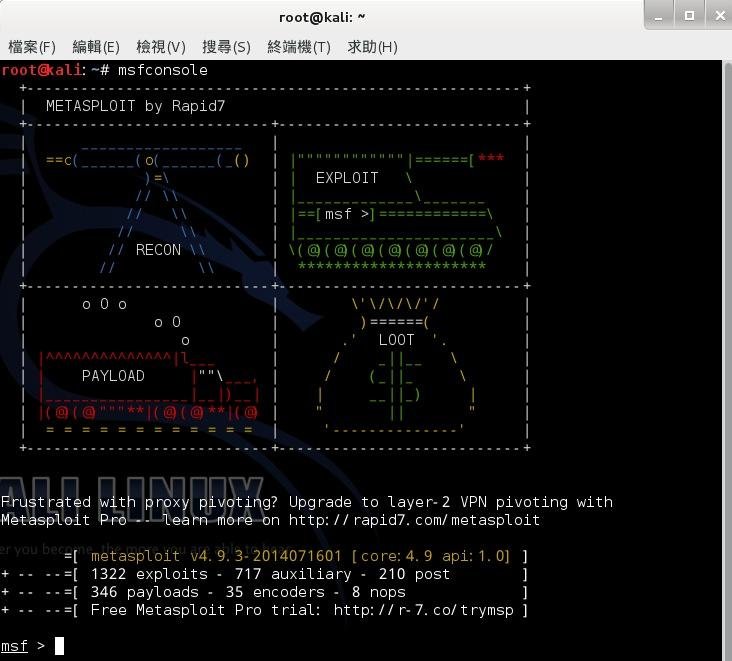Click the '717 auxiliary' count text

click(x=293, y=574)
